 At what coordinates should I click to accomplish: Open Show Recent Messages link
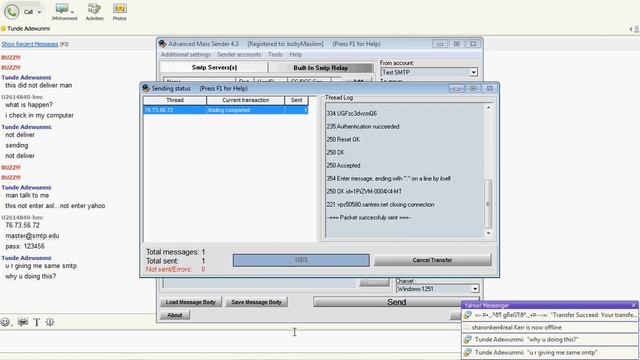[30, 44]
